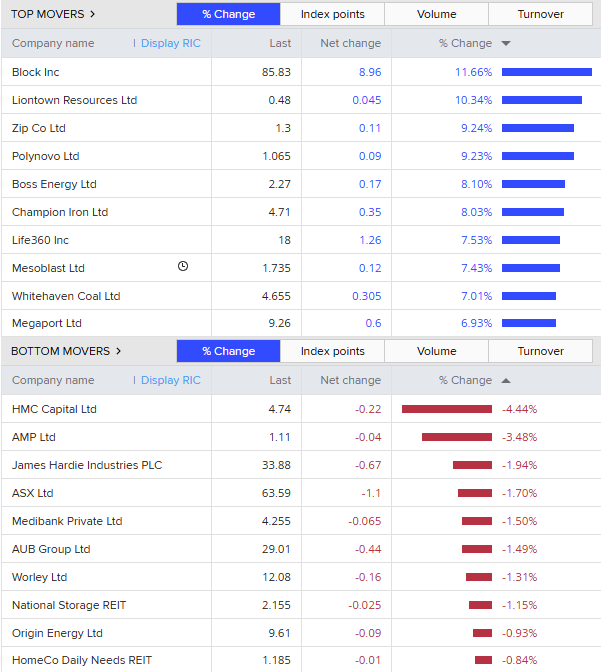Click Zip Co 9.24% change value
601x672 pixels.
[x=476, y=128]
